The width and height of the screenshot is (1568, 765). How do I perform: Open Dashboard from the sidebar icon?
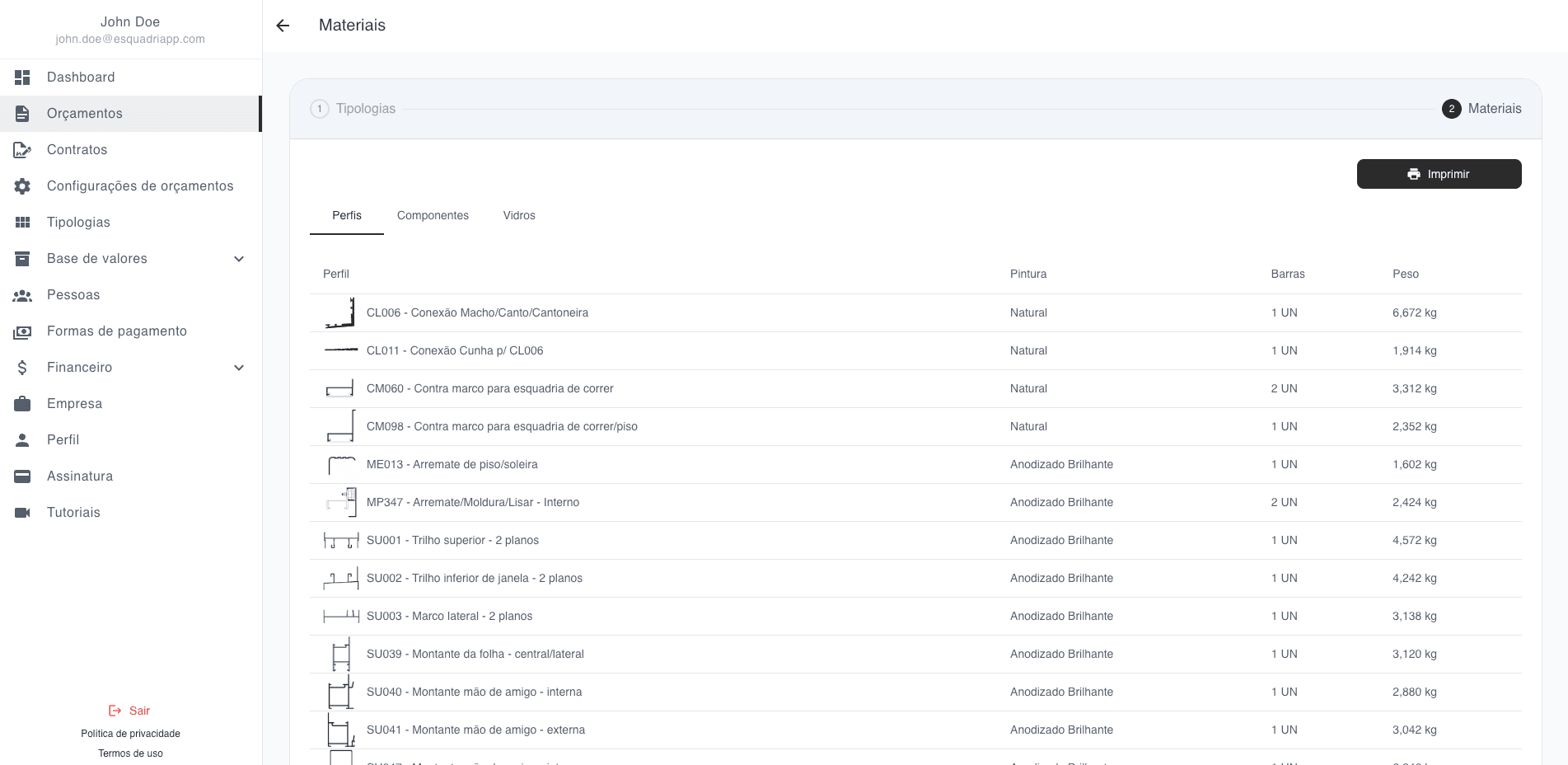coord(22,77)
